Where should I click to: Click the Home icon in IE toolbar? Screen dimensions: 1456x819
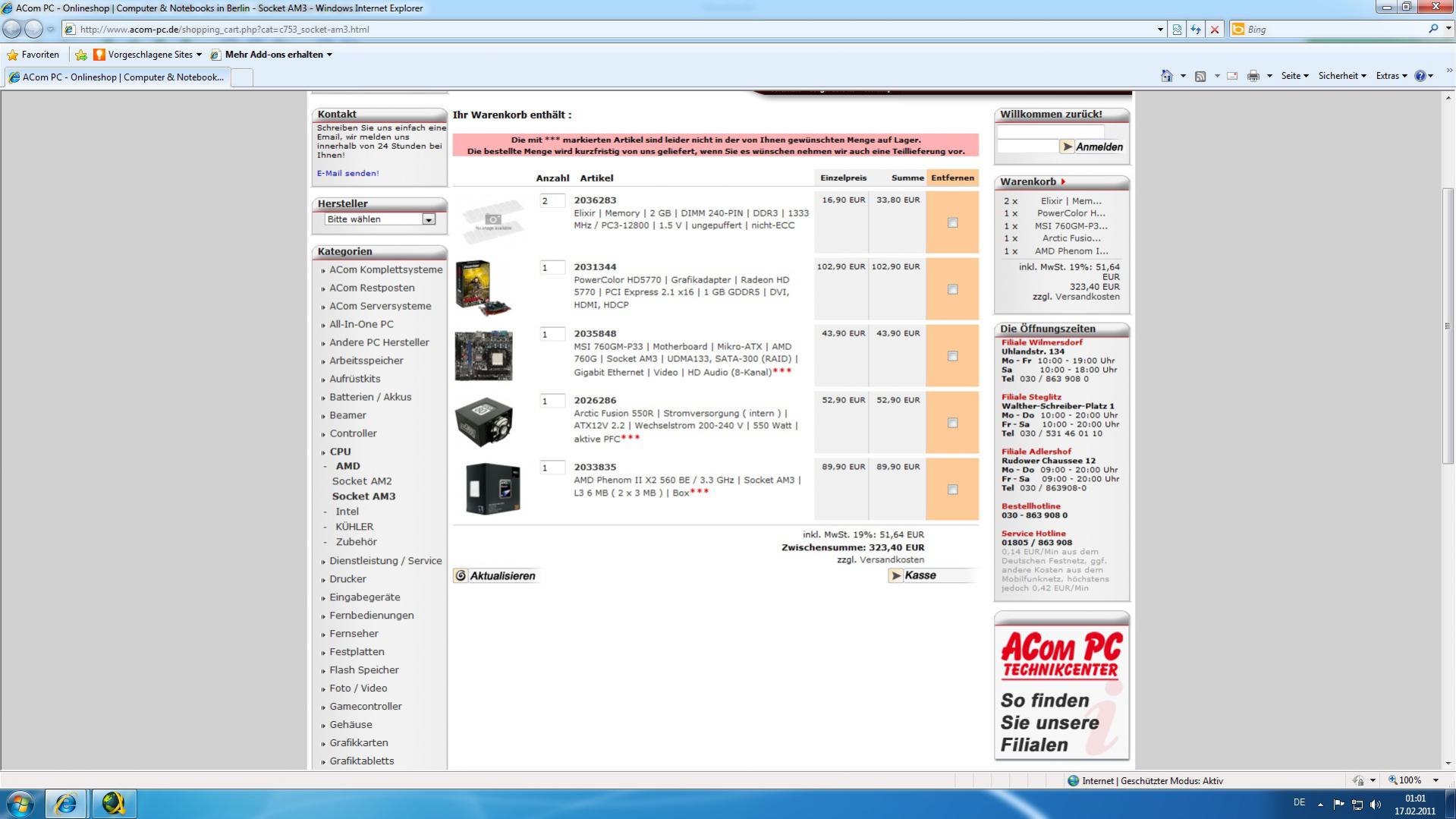(1167, 76)
